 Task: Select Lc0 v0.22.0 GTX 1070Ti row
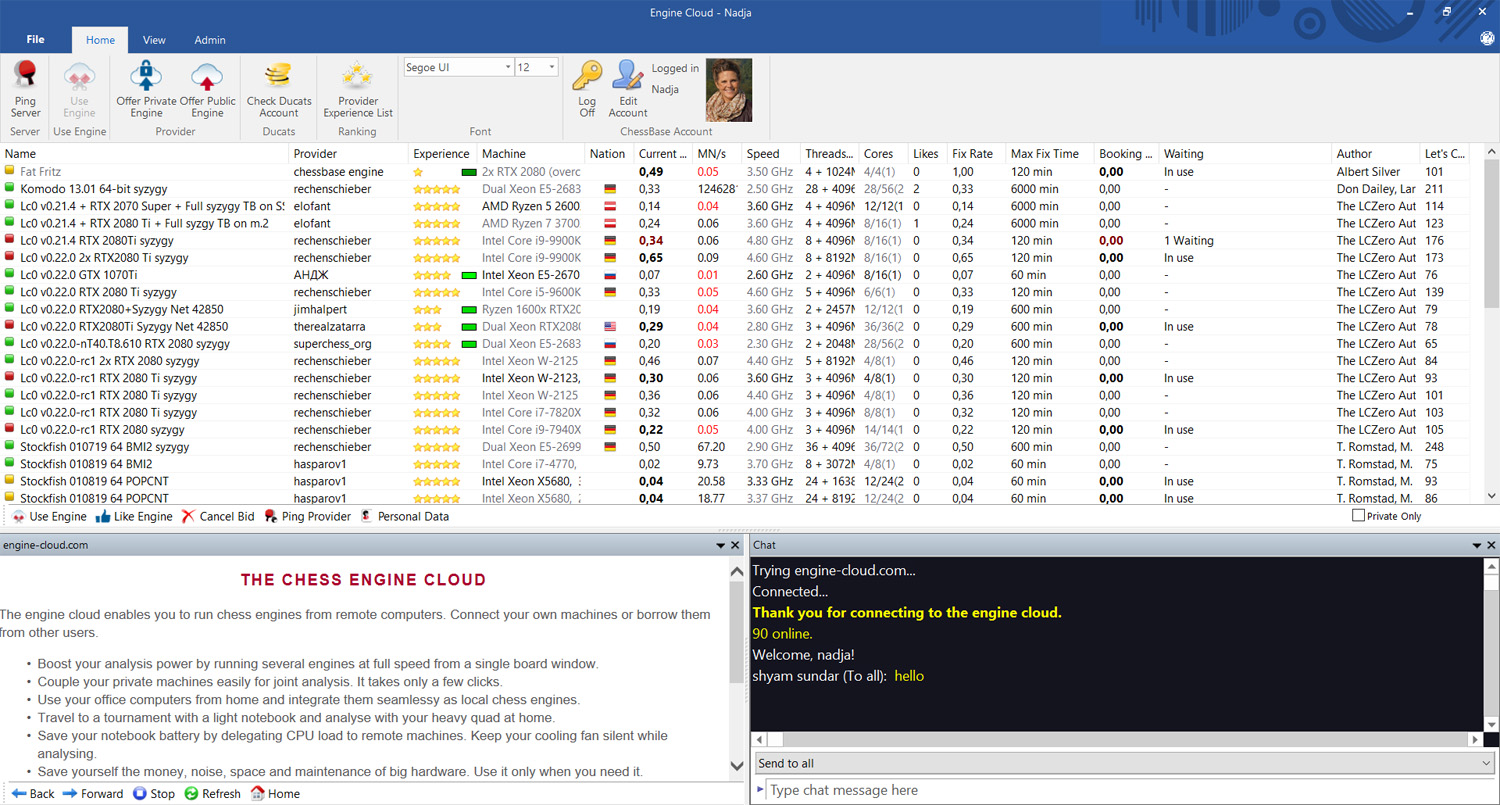tap(735, 275)
